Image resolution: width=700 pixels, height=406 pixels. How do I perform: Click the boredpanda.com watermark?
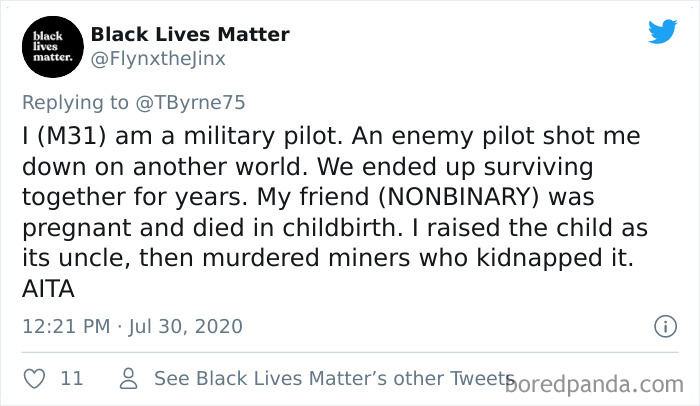[x=595, y=382]
